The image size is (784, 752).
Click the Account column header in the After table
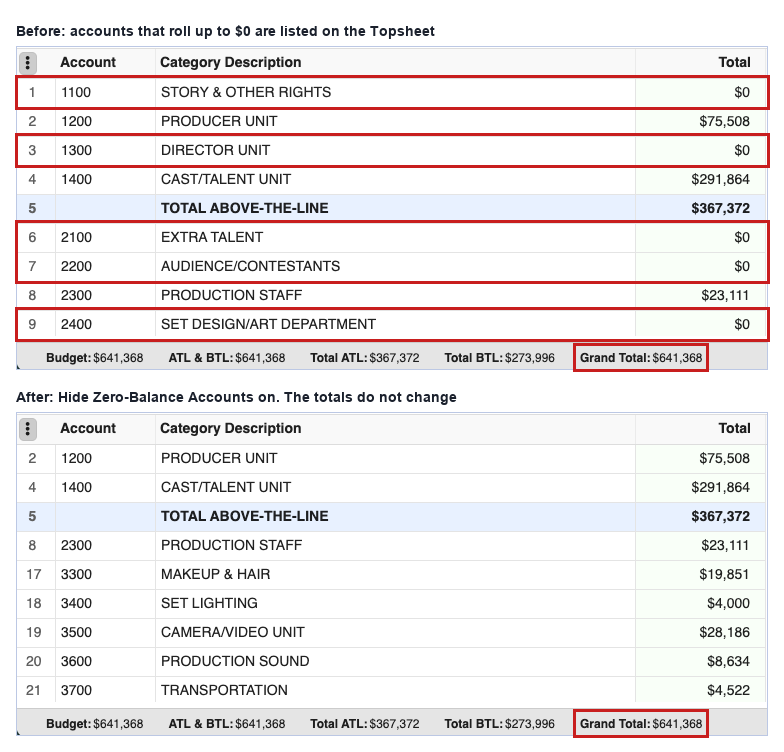coord(88,428)
